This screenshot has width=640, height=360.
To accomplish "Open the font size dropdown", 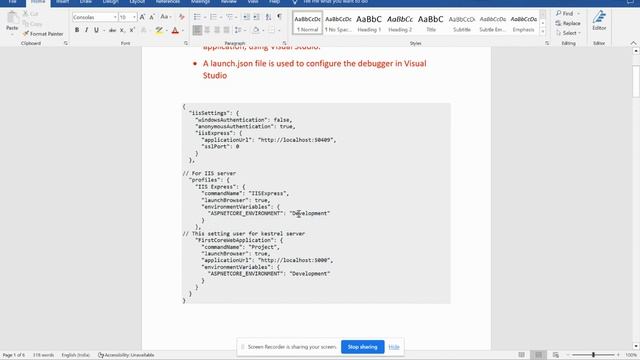I will click(x=134, y=17).
